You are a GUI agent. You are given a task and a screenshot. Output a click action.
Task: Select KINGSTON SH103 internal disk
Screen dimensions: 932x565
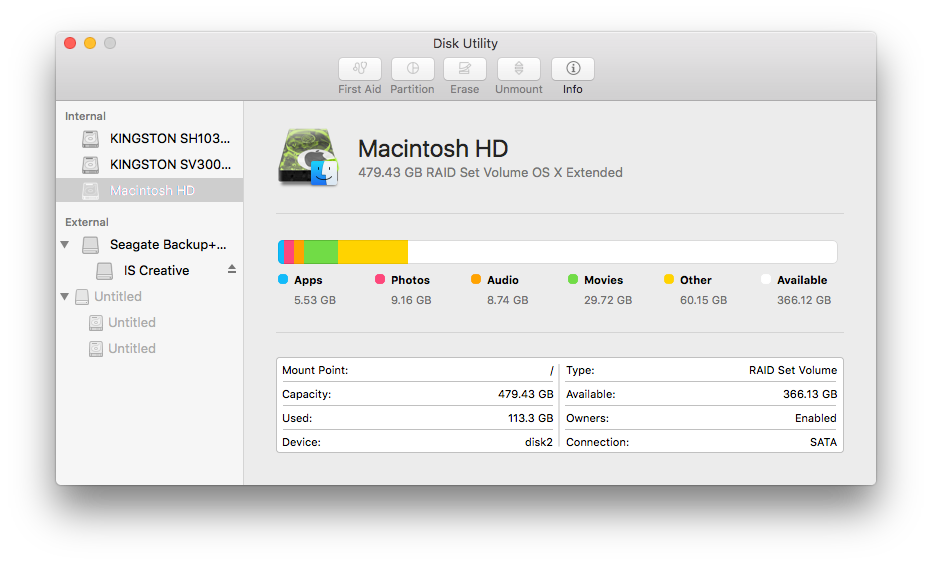(x=170, y=139)
